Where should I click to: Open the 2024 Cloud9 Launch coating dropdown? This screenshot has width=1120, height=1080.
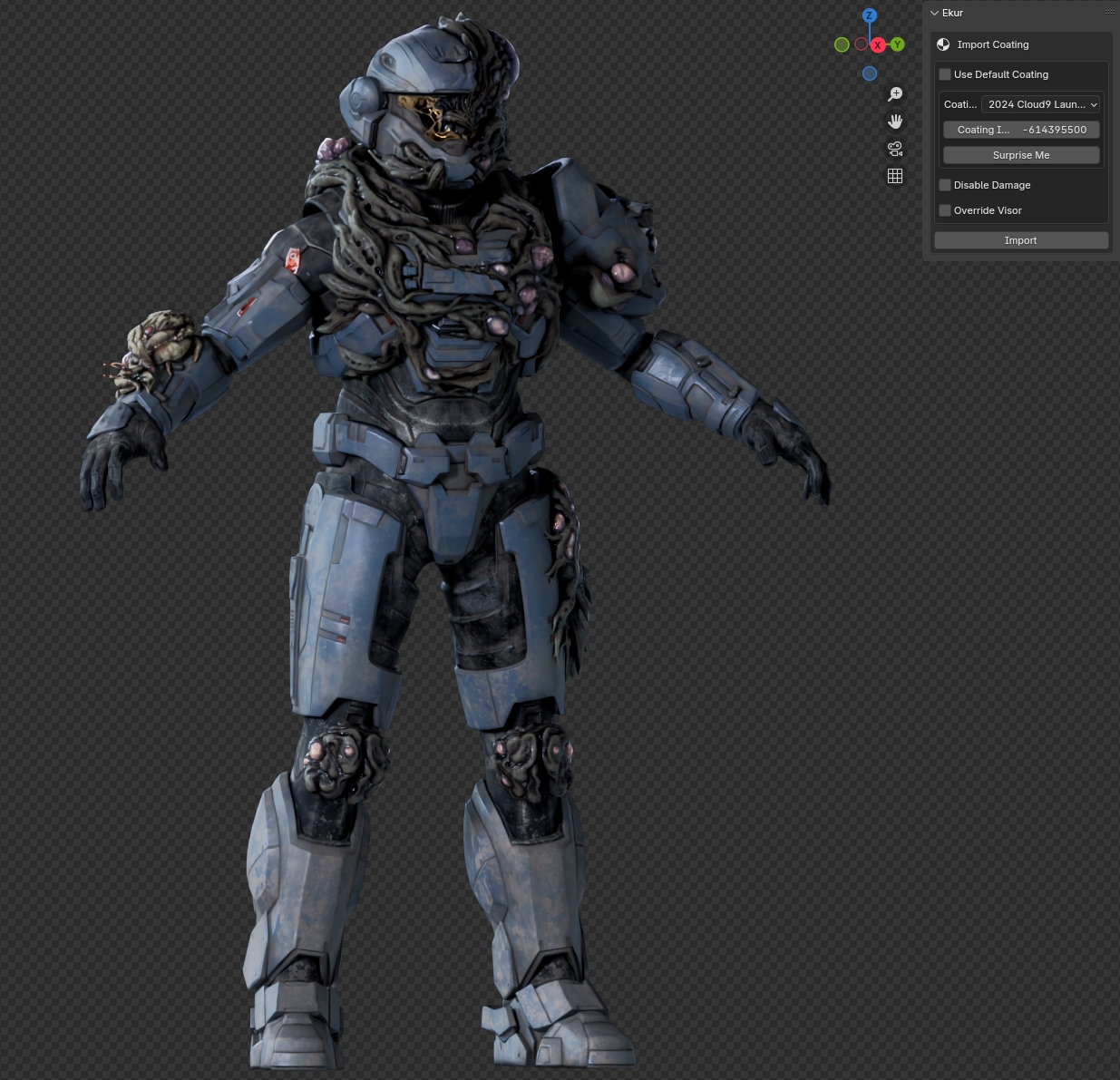coord(1041,104)
